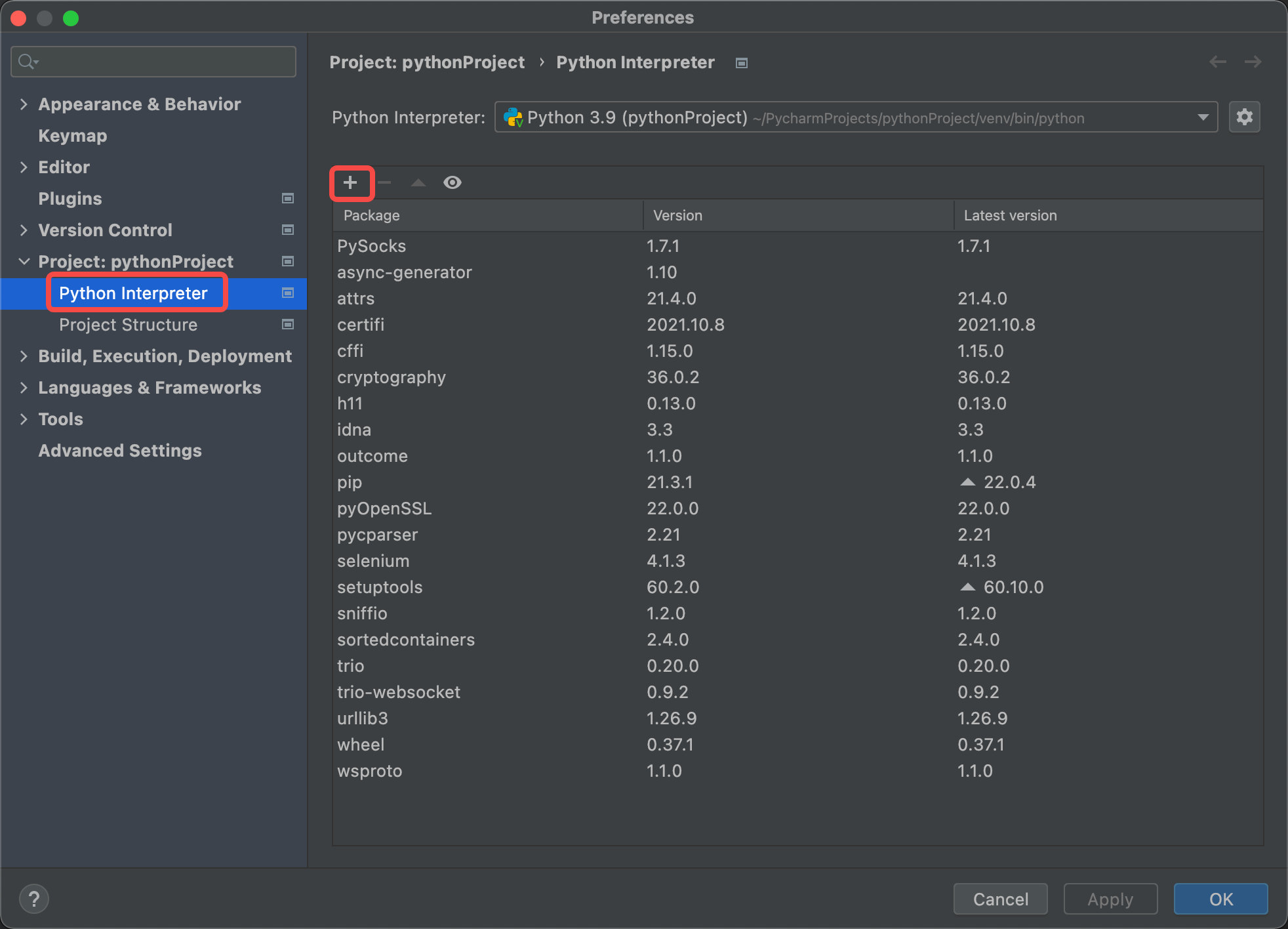This screenshot has width=1288, height=929.
Task: Click the minus uninstall package icon
Action: [385, 182]
